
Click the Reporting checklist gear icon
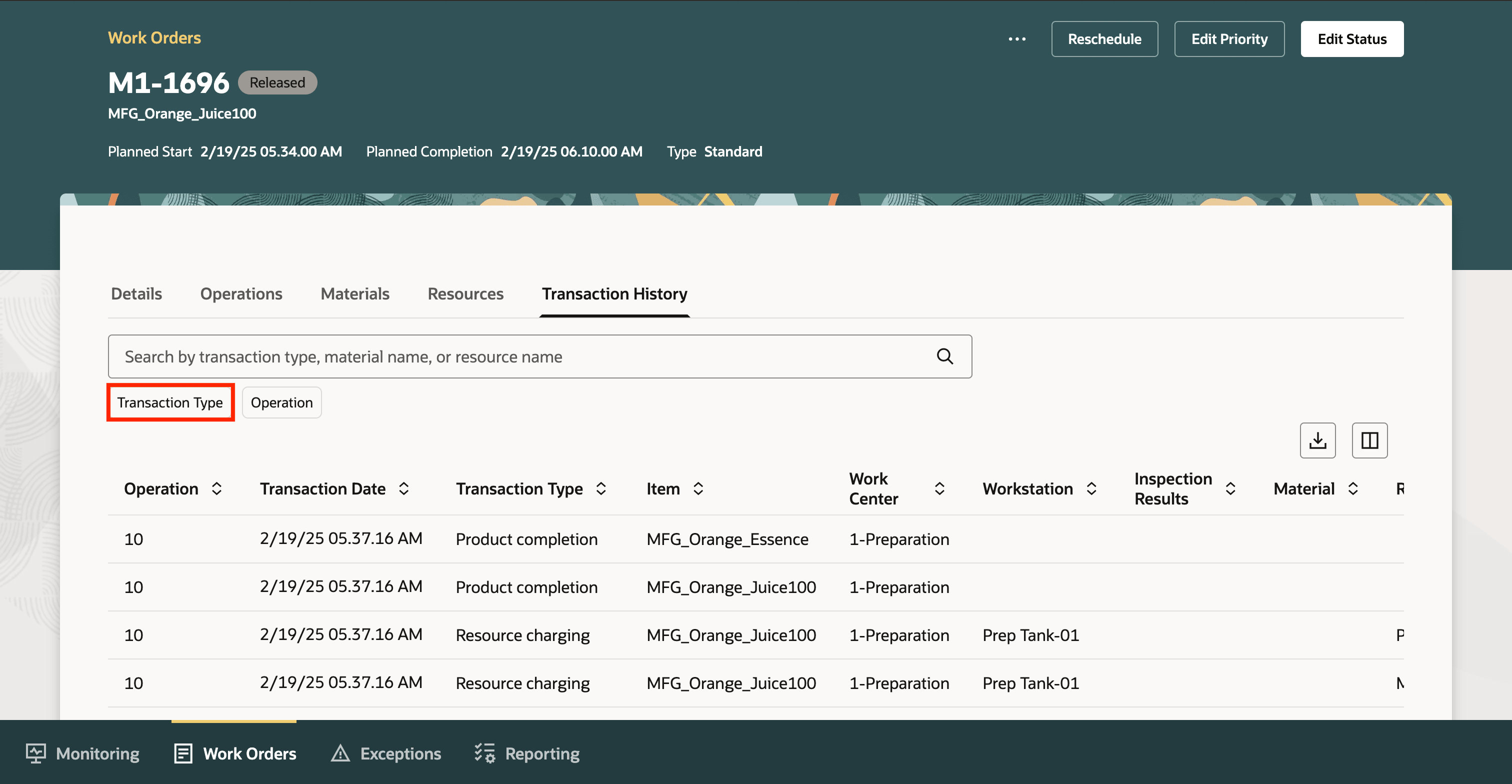[x=485, y=753]
